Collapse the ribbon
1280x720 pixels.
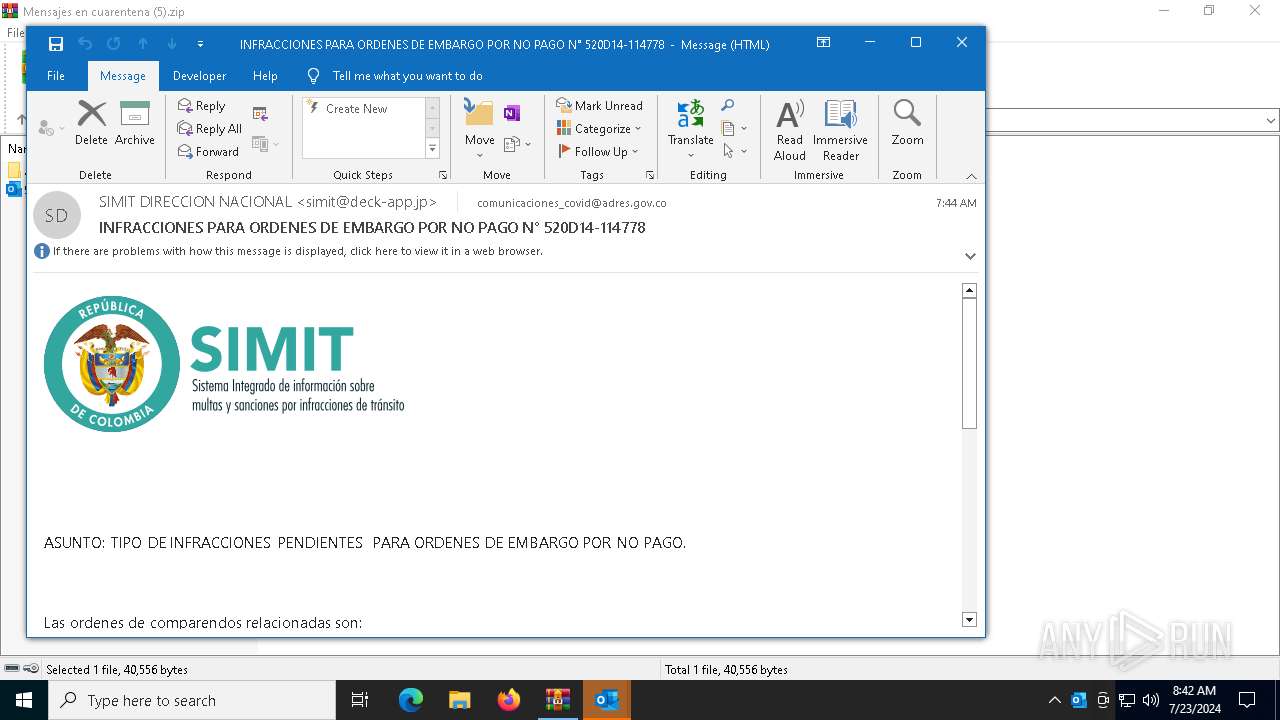point(971,176)
